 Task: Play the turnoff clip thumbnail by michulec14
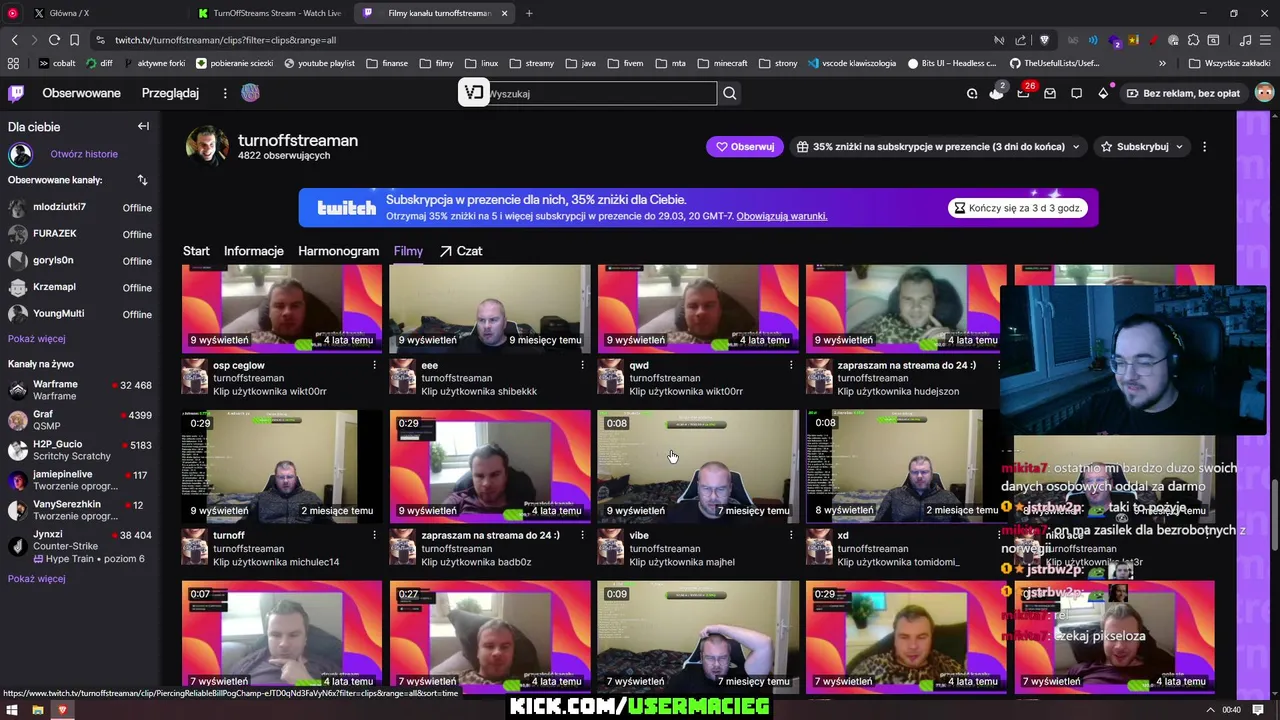click(282, 466)
